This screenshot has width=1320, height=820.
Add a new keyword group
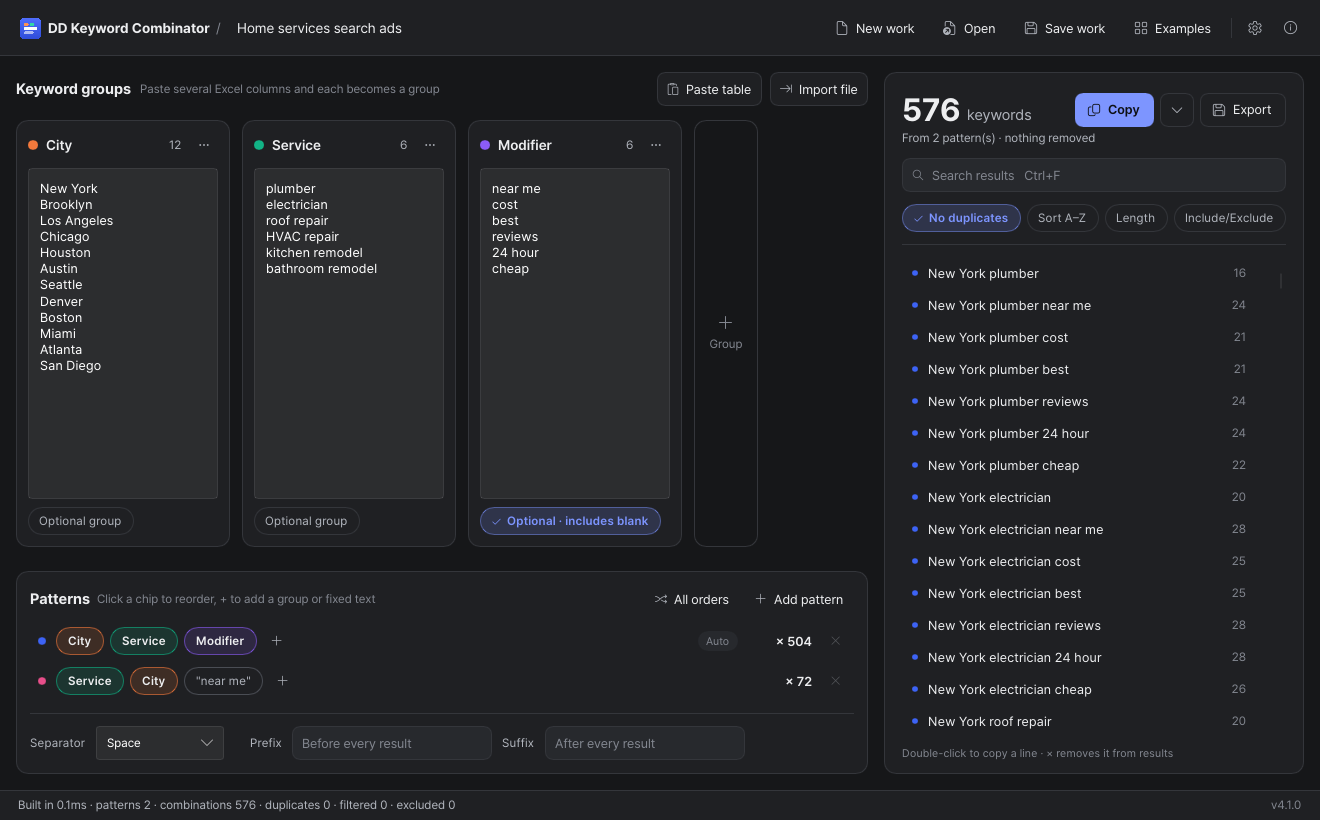726,333
